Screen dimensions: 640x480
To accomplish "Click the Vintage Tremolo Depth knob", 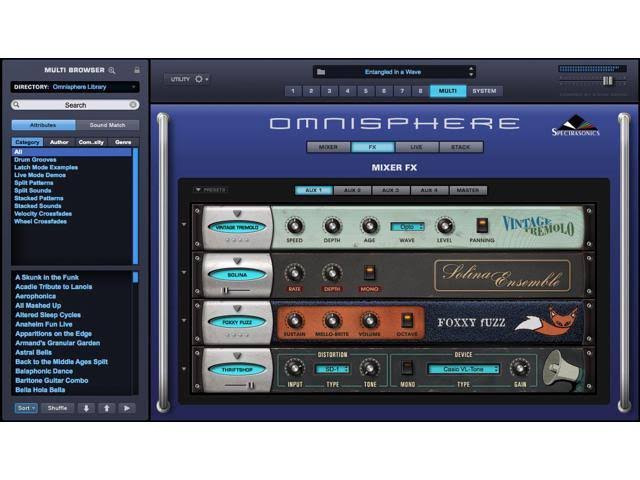I will [x=332, y=226].
